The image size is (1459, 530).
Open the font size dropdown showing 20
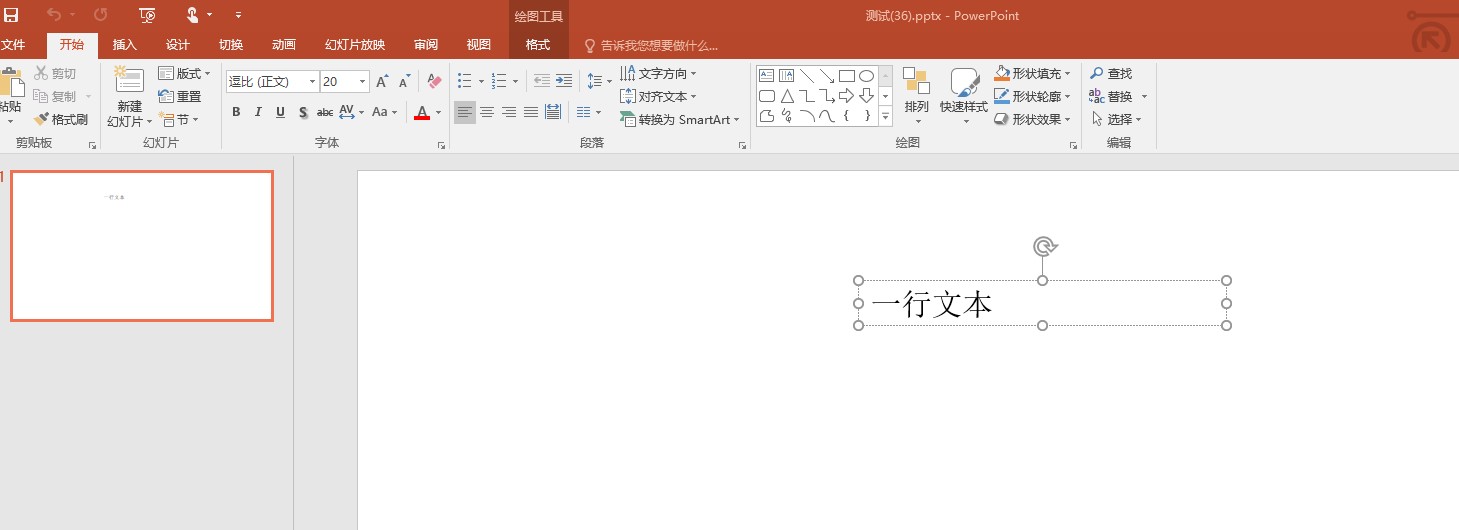point(363,82)
